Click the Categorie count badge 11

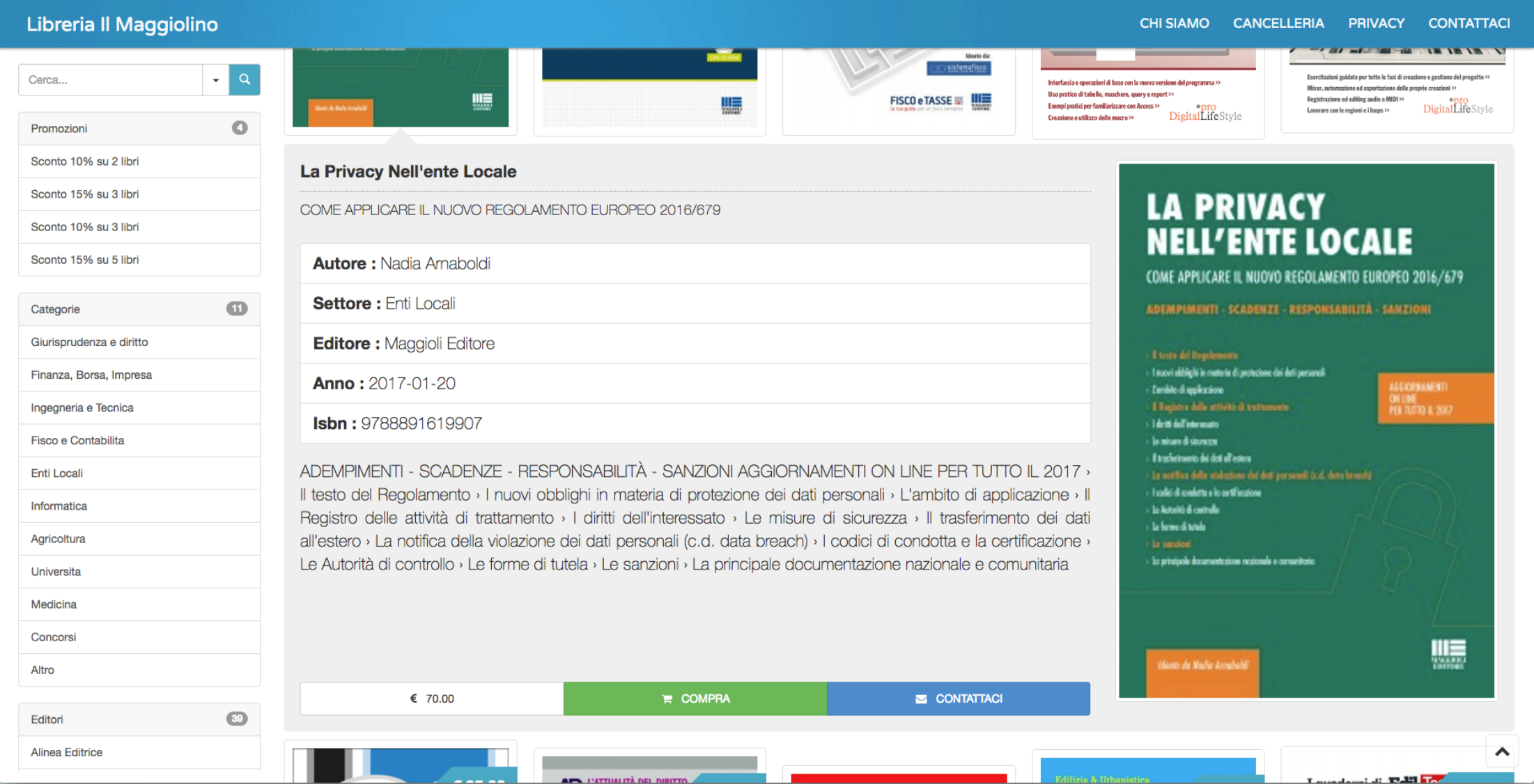(x=237, y=308)
